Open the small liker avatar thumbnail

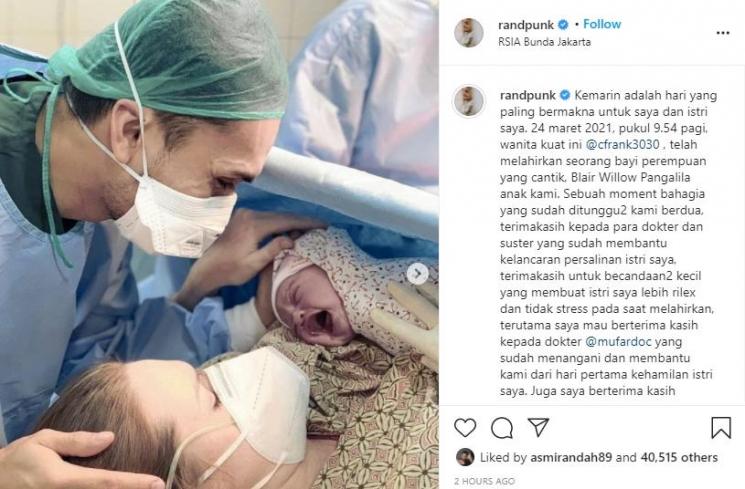pyautogui.click(x=465, y=457)
